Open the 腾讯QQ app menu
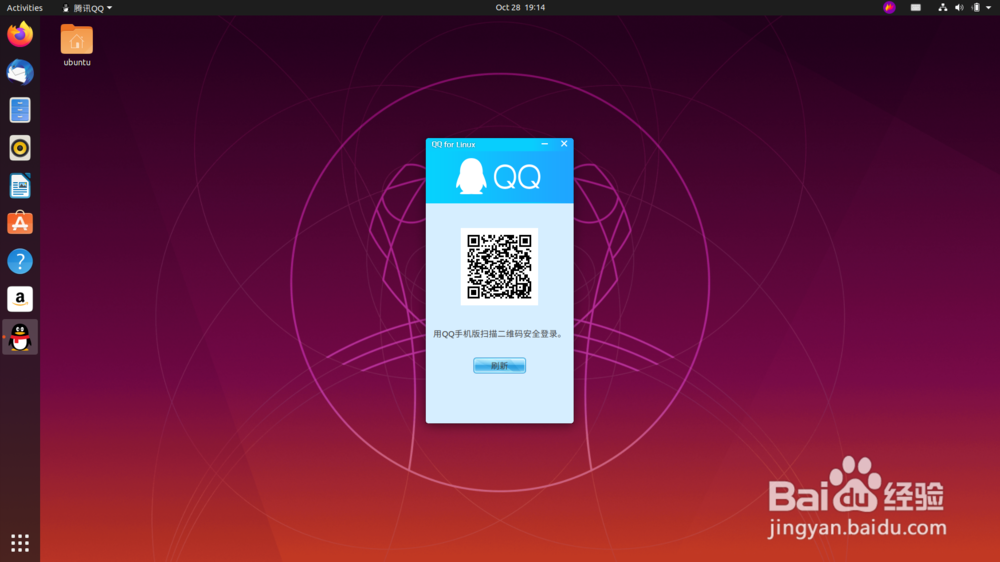This screenshot has height=562, width=1000. (87, 8)
